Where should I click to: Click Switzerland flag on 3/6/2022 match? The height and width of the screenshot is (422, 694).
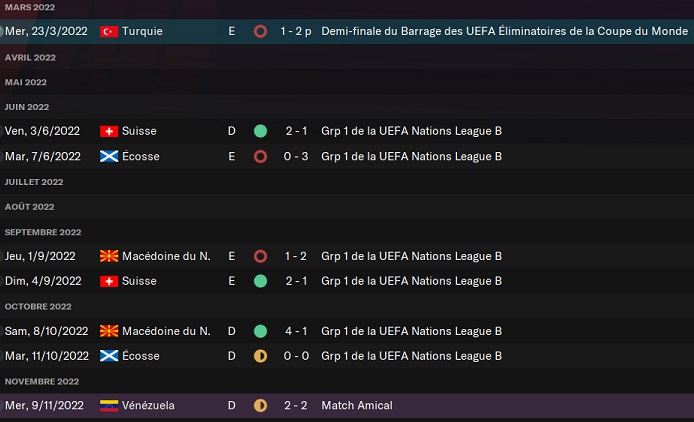click(x=109, y=131)
